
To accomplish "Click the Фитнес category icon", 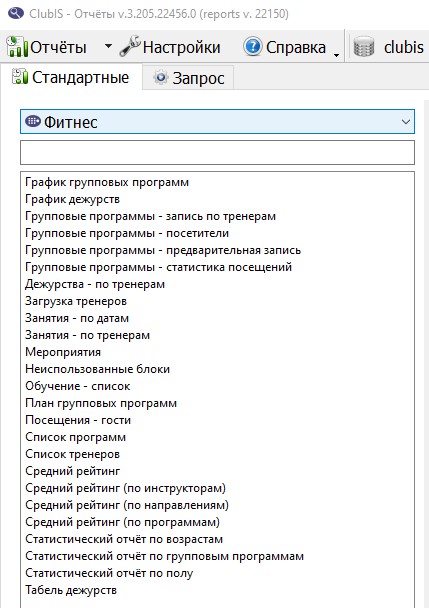I will [x=33, y=121].
